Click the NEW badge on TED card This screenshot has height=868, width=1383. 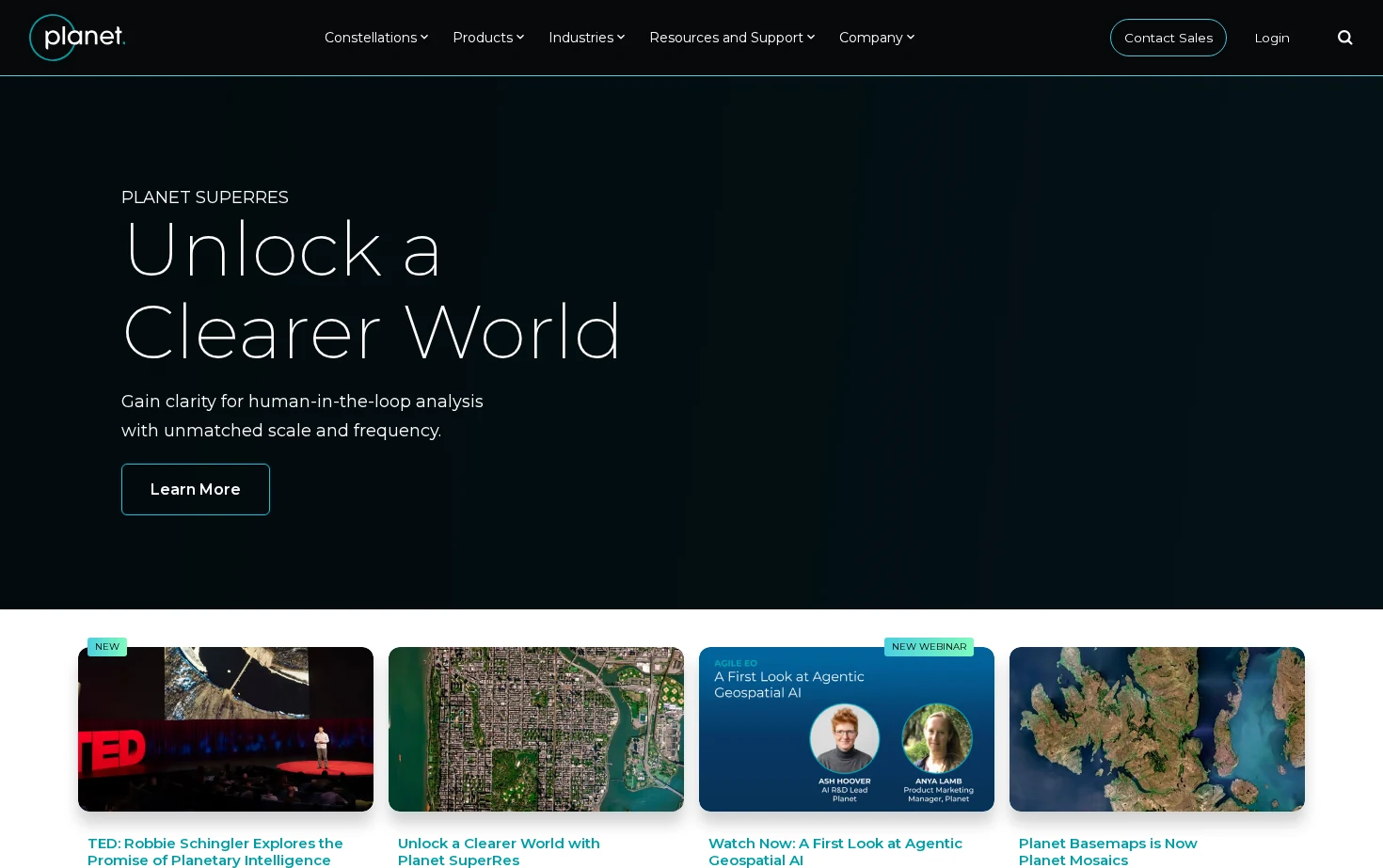107,647
